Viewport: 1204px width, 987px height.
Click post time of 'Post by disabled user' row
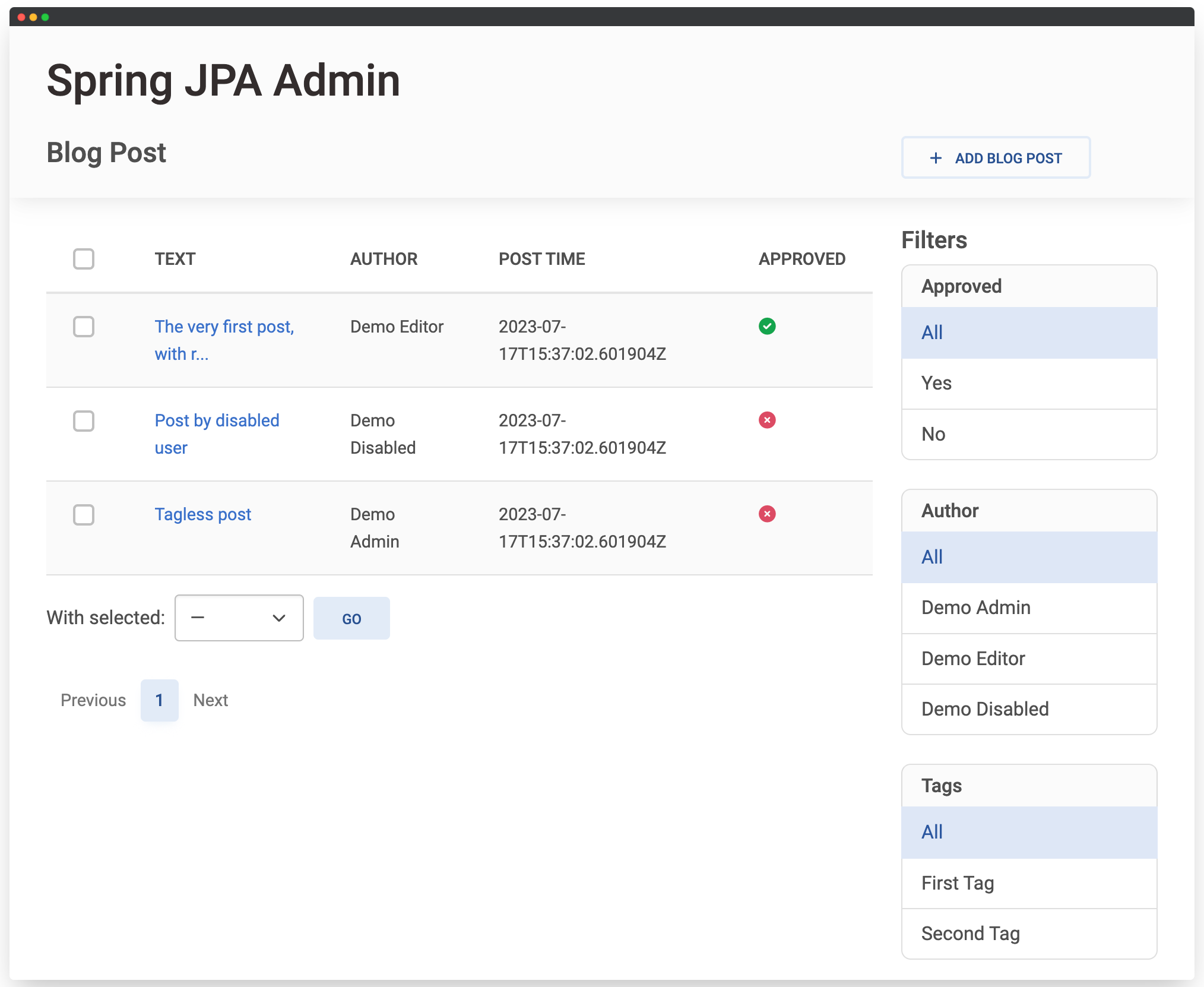pyautogui.click(x=582, y=434)
